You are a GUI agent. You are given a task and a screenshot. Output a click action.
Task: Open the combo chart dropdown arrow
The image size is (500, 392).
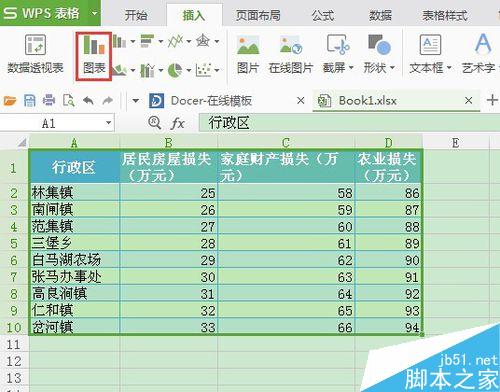pos(161,70)
